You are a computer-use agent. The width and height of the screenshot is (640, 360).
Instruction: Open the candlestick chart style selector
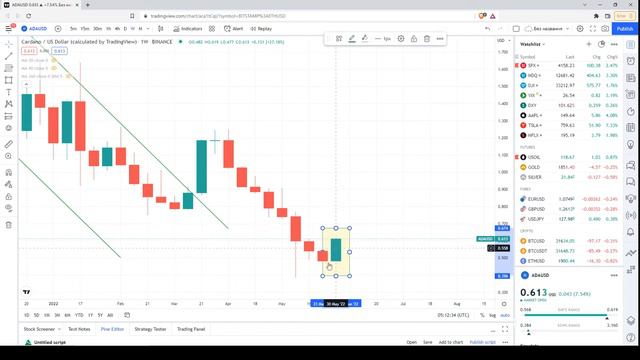161,29
